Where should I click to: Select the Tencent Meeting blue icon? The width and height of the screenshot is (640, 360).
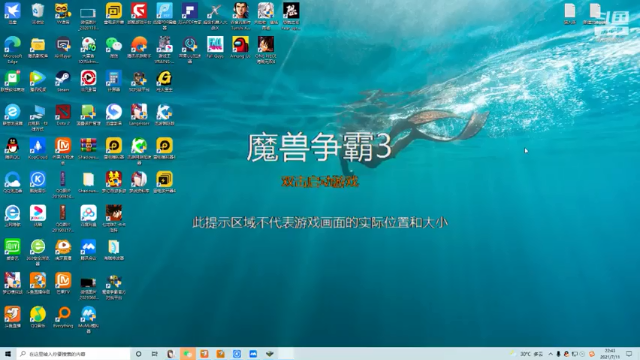click(x=88, y=249)
